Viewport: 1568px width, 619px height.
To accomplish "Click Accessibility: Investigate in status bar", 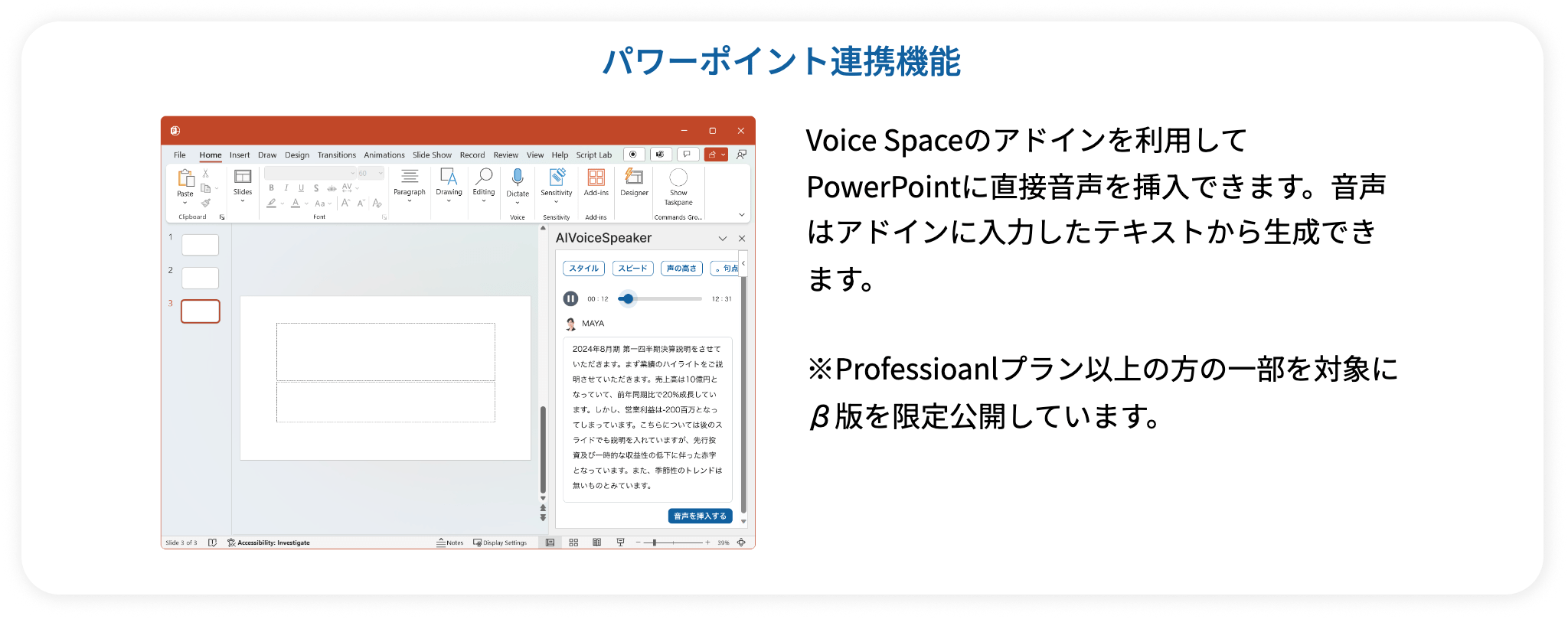I will [269, 542].
